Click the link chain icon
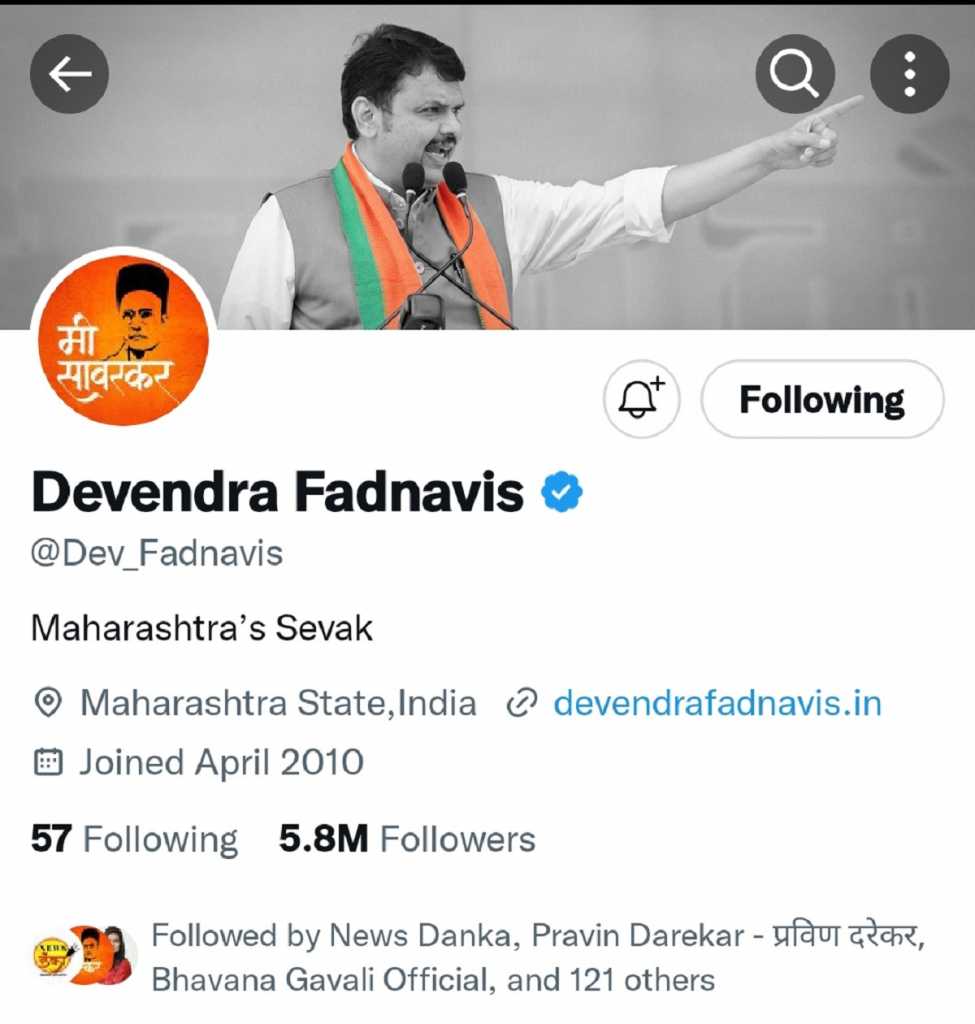 521,703
